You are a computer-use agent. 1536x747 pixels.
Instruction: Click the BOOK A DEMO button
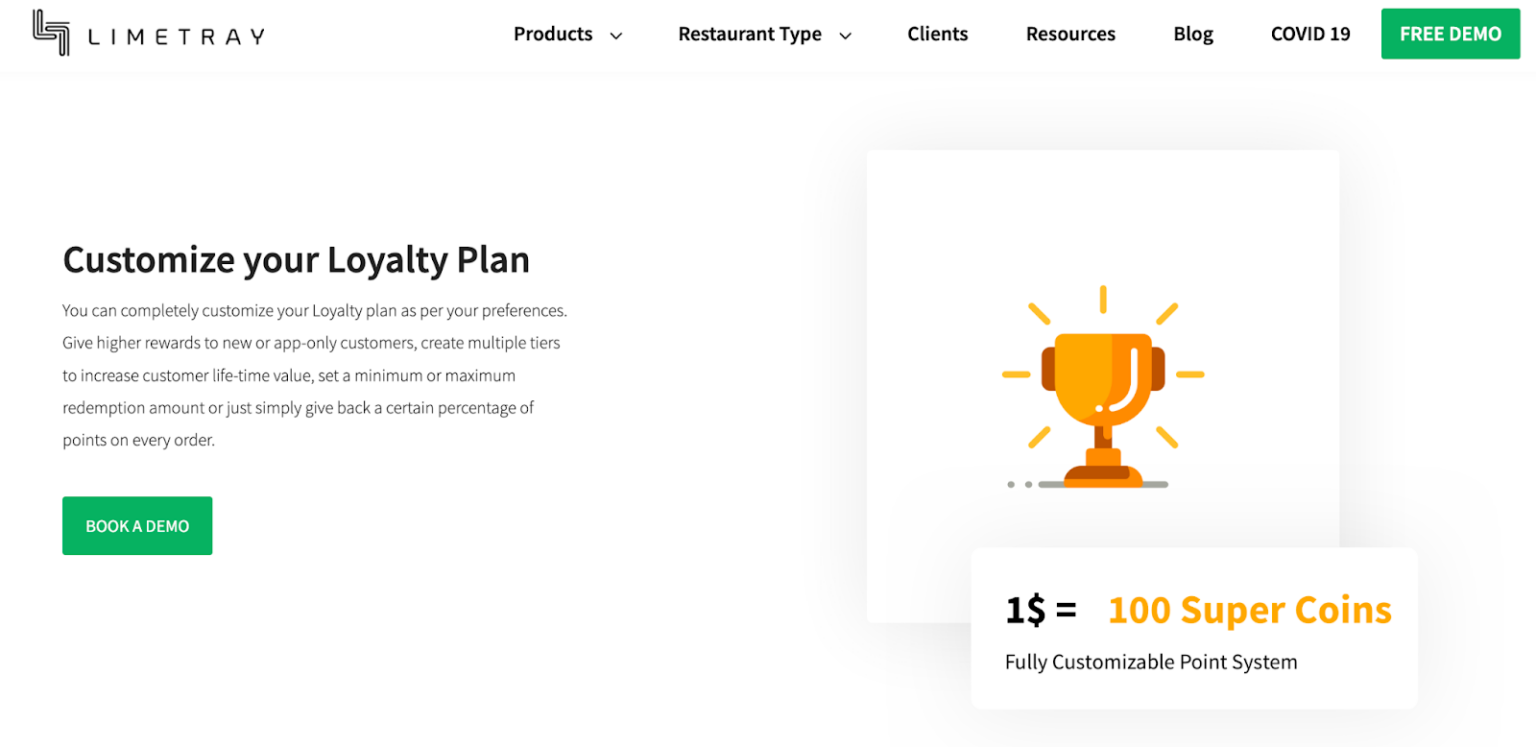pos(137,526)
